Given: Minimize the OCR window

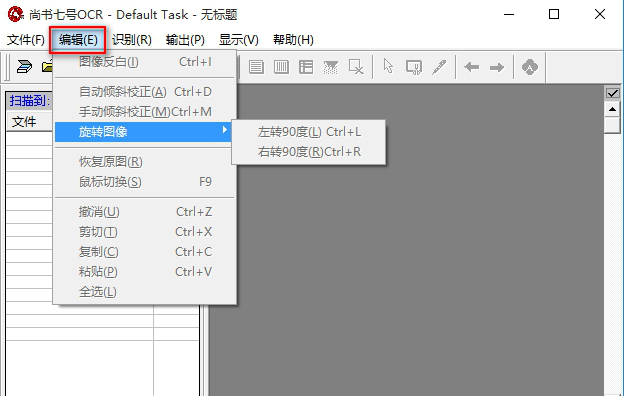Looking at the screenshot, I should pyautogui.click(x=509, y=14).
